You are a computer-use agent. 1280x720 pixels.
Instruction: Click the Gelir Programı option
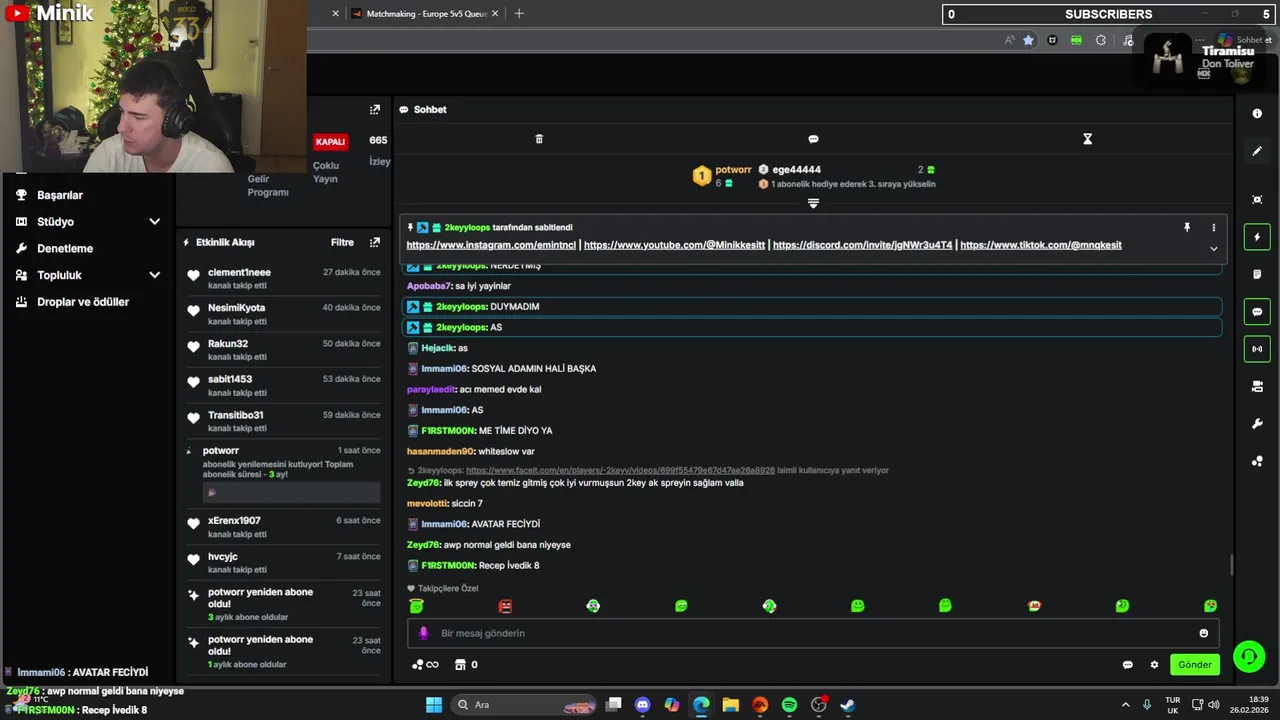click(x=268, y=185)
